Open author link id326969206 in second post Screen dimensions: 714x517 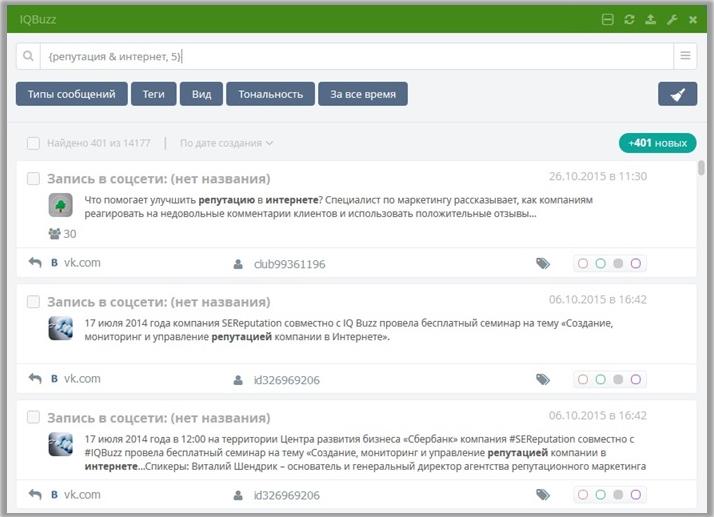click(x=287, y=380)
